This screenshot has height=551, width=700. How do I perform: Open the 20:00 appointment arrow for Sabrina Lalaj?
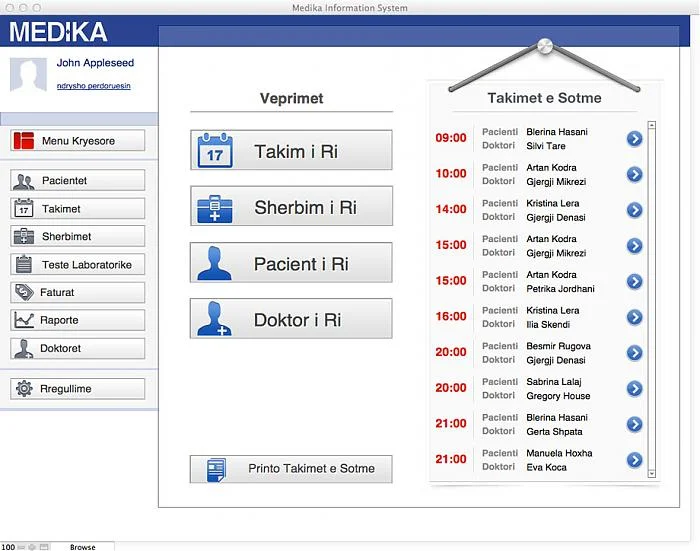click(634, 388)
